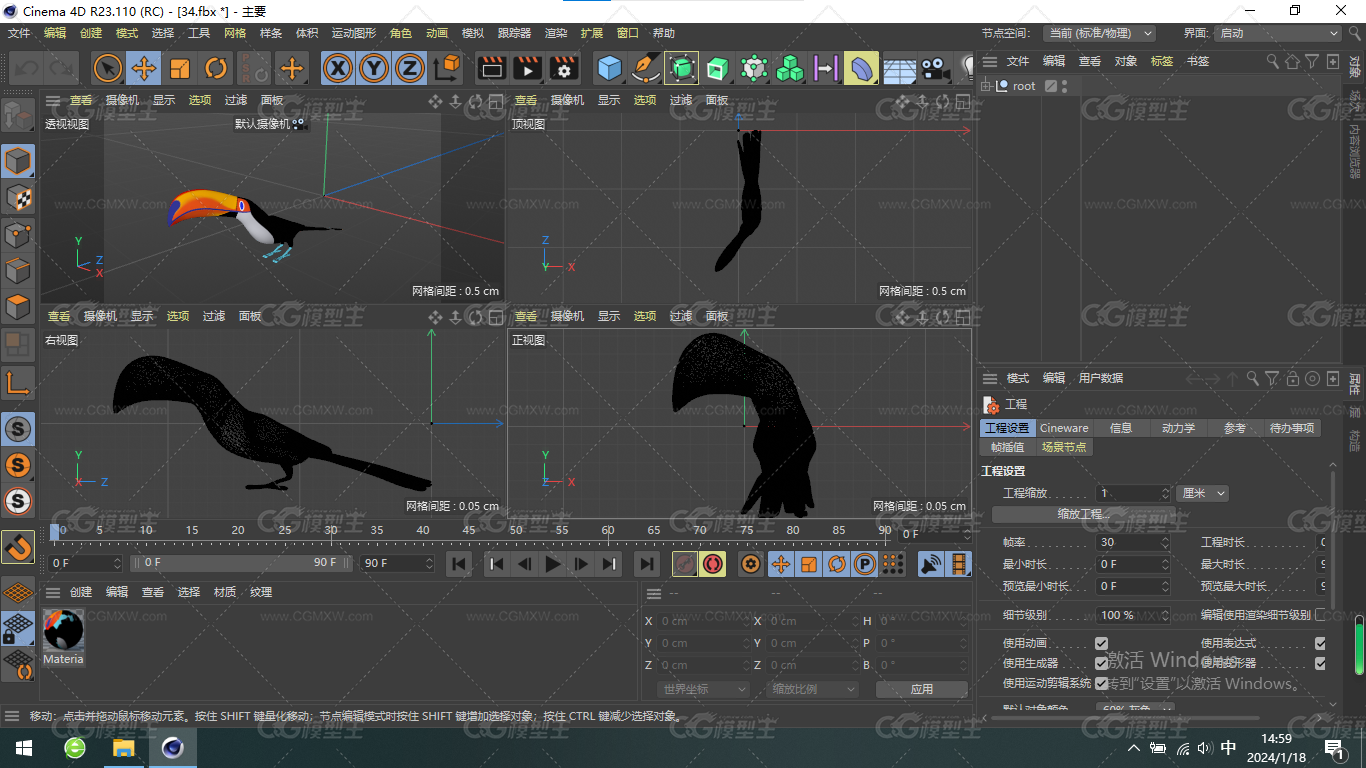The image size is (1366, 768).
Task: Click the preview range slider bar
Action: [x=243, y=563]
